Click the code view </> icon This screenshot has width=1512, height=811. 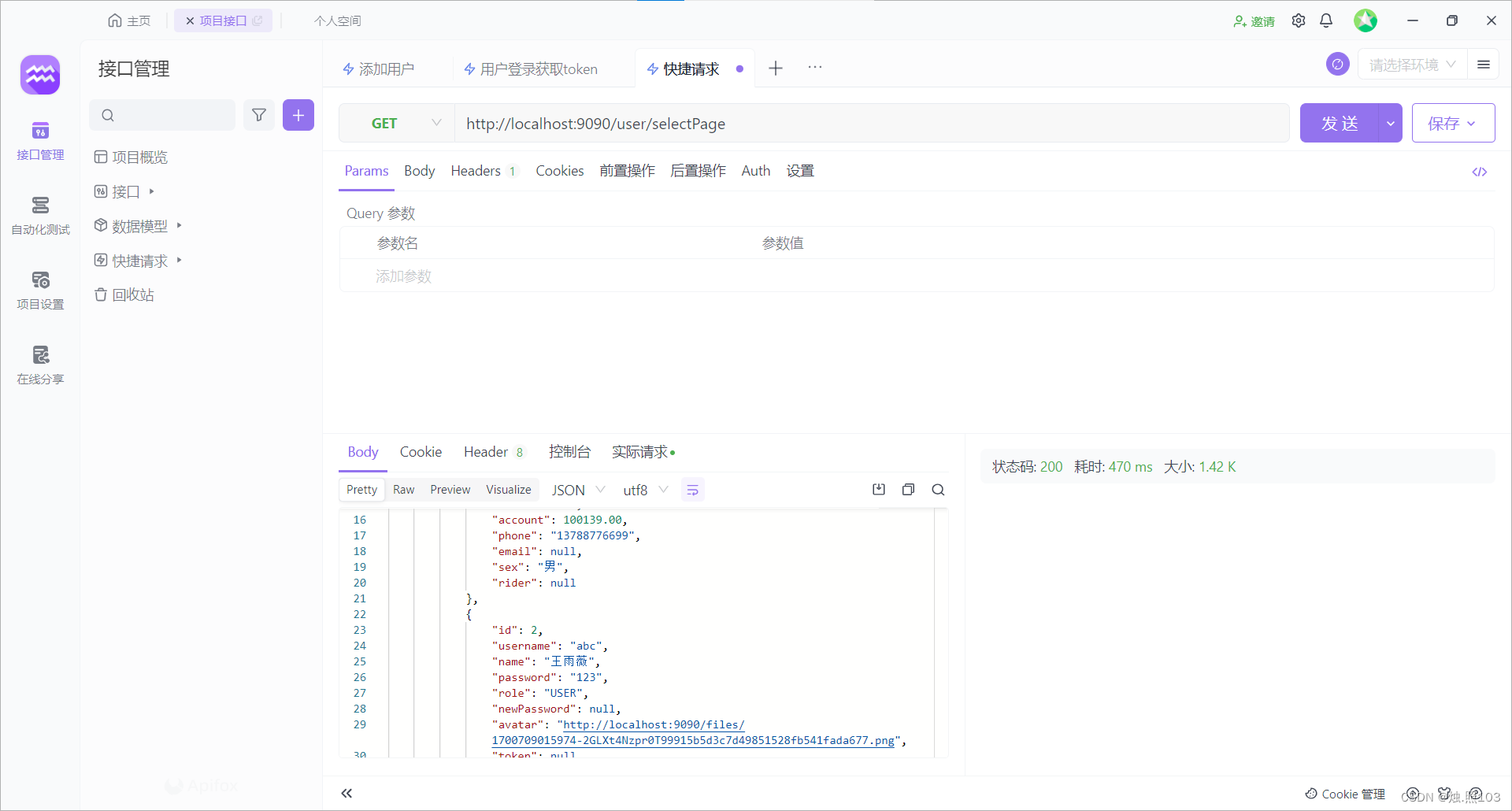(1480, 172)
